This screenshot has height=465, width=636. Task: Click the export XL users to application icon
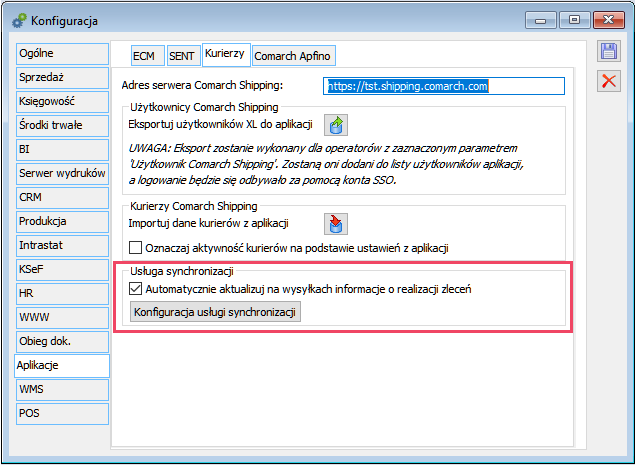point(336,125)
